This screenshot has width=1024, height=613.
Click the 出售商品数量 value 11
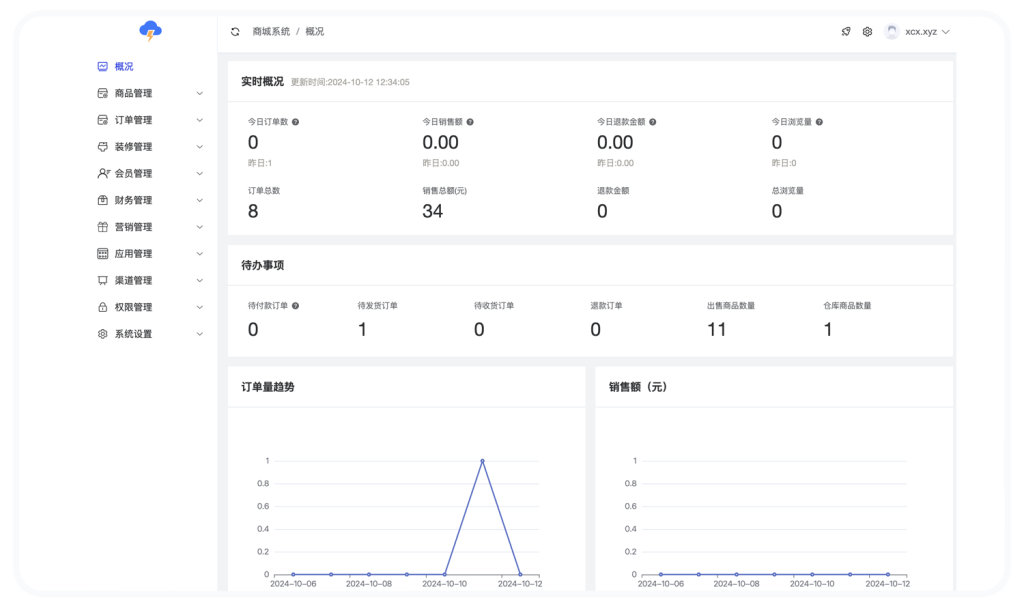tap(716, 330)
